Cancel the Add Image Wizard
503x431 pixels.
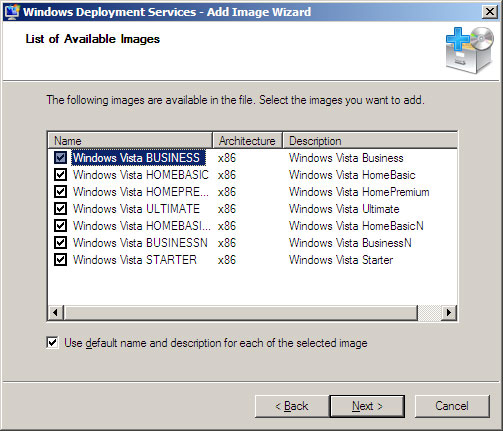(452, 406)
